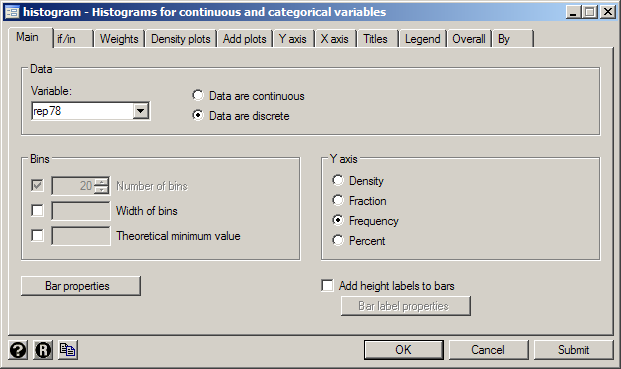This screenshot has width=621, height=369.
Task: Click the Bar properties button
Action: point(81,286)
